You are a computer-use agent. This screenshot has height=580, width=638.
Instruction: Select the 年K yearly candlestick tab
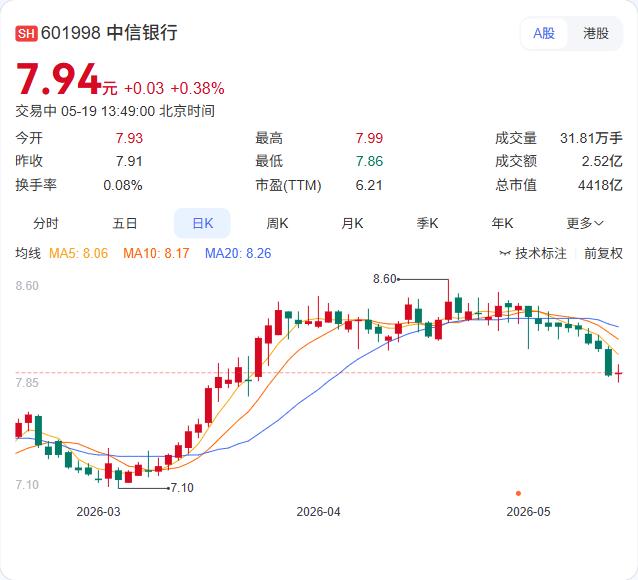coord(503,223)
